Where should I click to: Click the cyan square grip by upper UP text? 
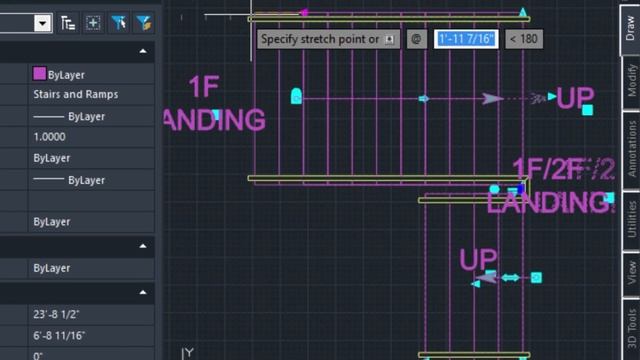point(587,110)
